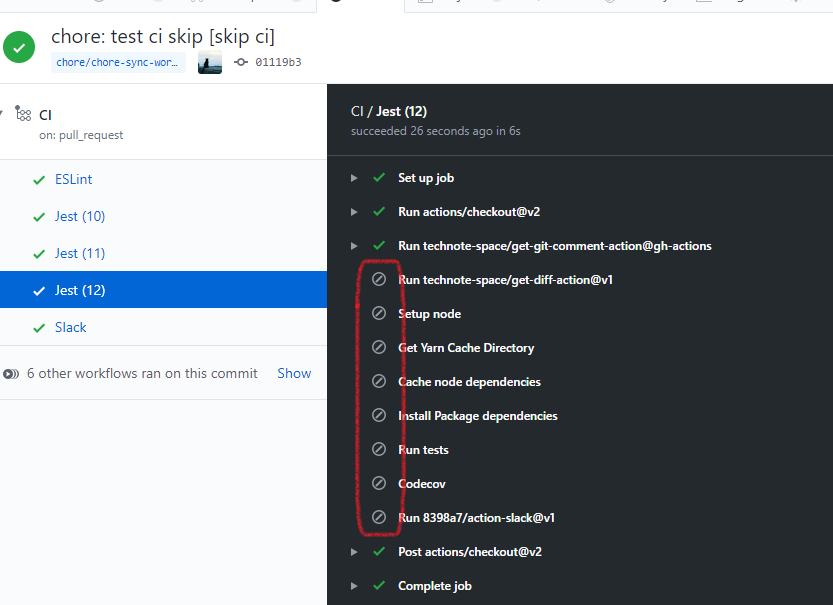Screen dimensions: 833x605
Task: Select the Cache node dependencies label
Action: (x=469, y=382)
